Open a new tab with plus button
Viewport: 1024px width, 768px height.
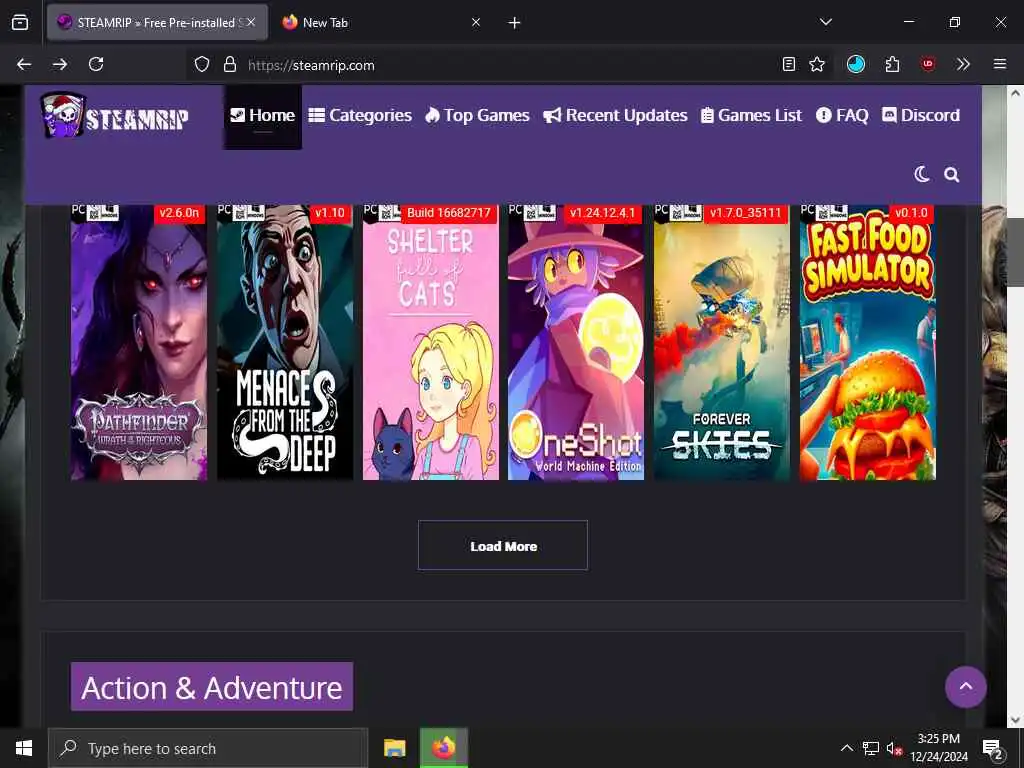[515, 23]
